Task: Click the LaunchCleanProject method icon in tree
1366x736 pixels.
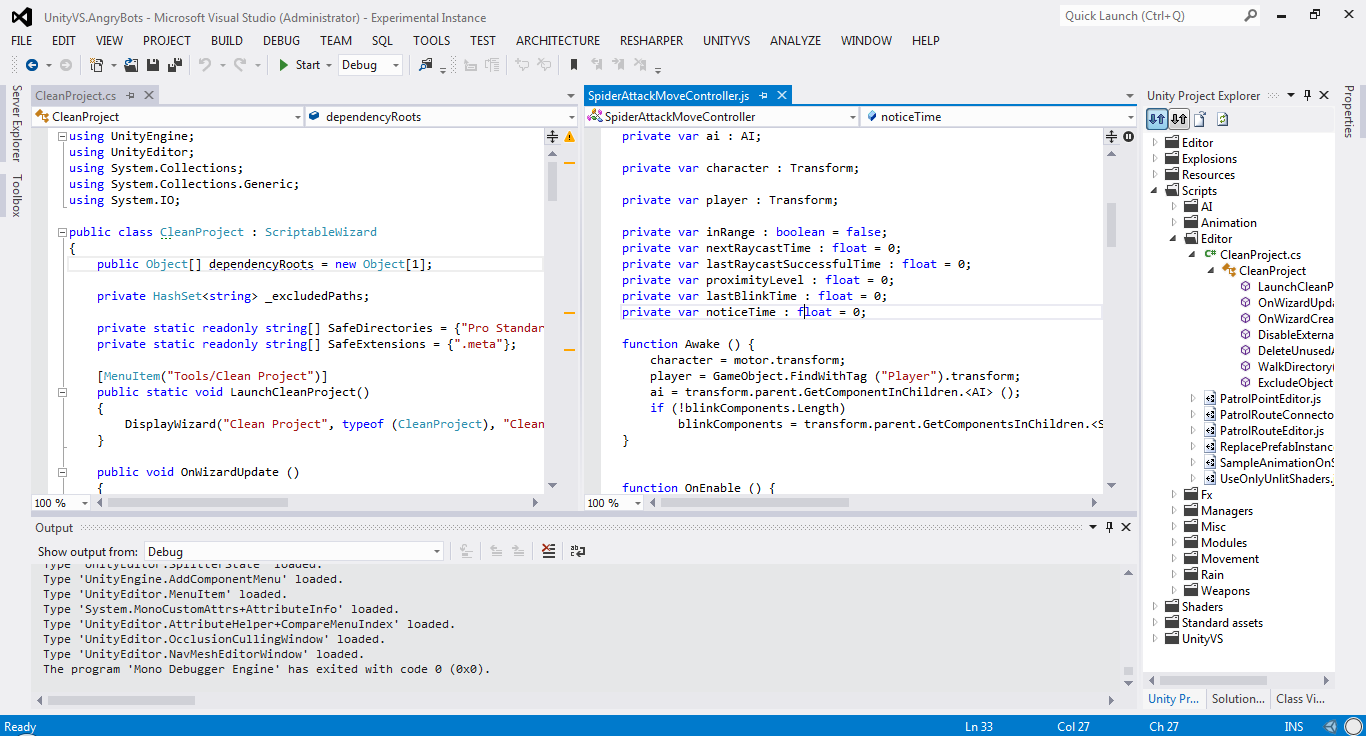Action: [x=1245, y=287]
